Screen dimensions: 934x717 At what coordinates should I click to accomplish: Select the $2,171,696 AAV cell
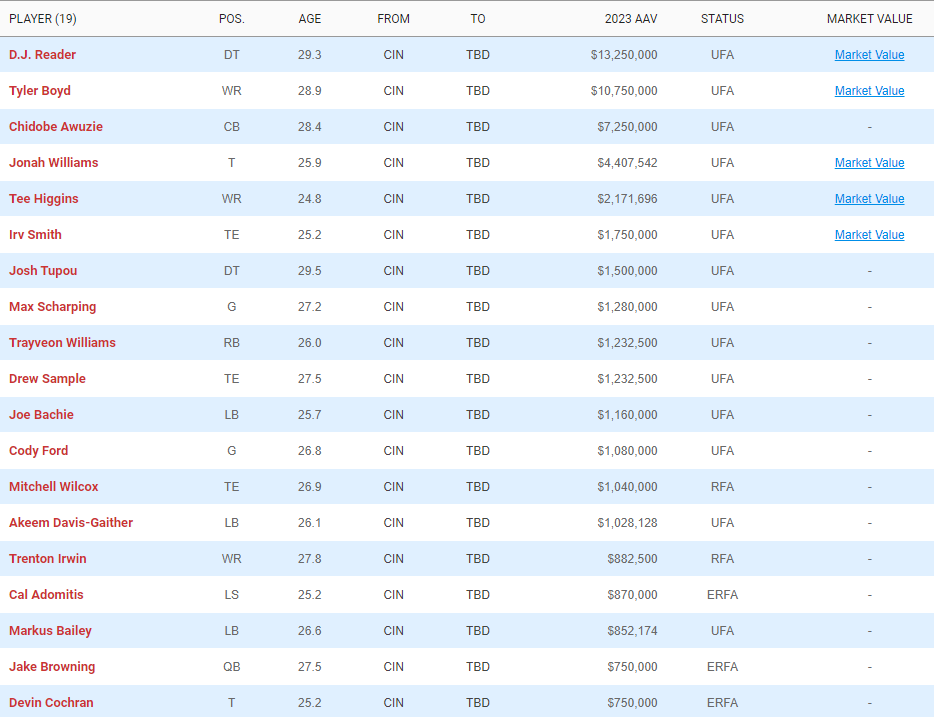tap(627, 199)
